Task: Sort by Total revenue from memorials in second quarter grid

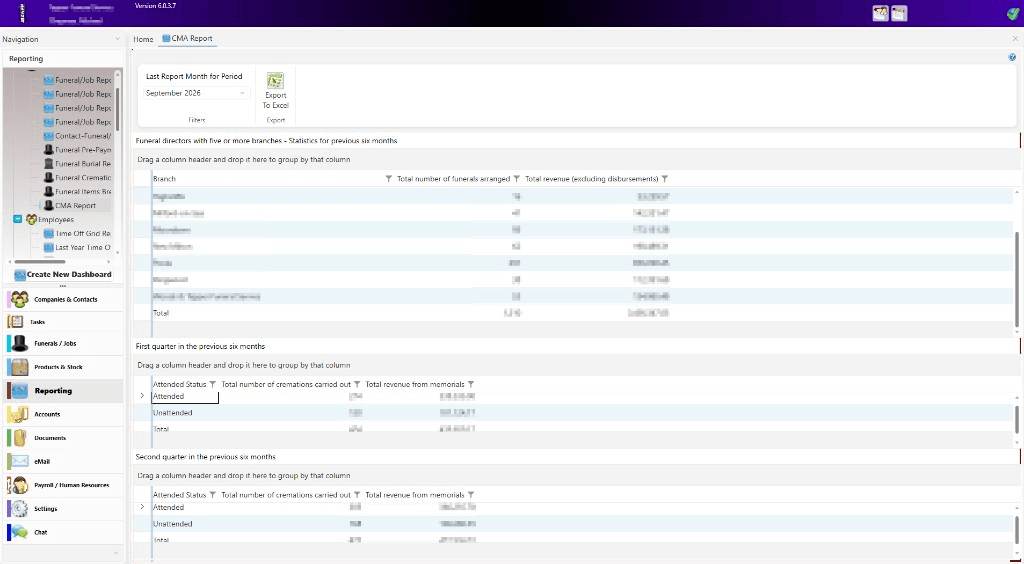Action: [x=415, y=495]
